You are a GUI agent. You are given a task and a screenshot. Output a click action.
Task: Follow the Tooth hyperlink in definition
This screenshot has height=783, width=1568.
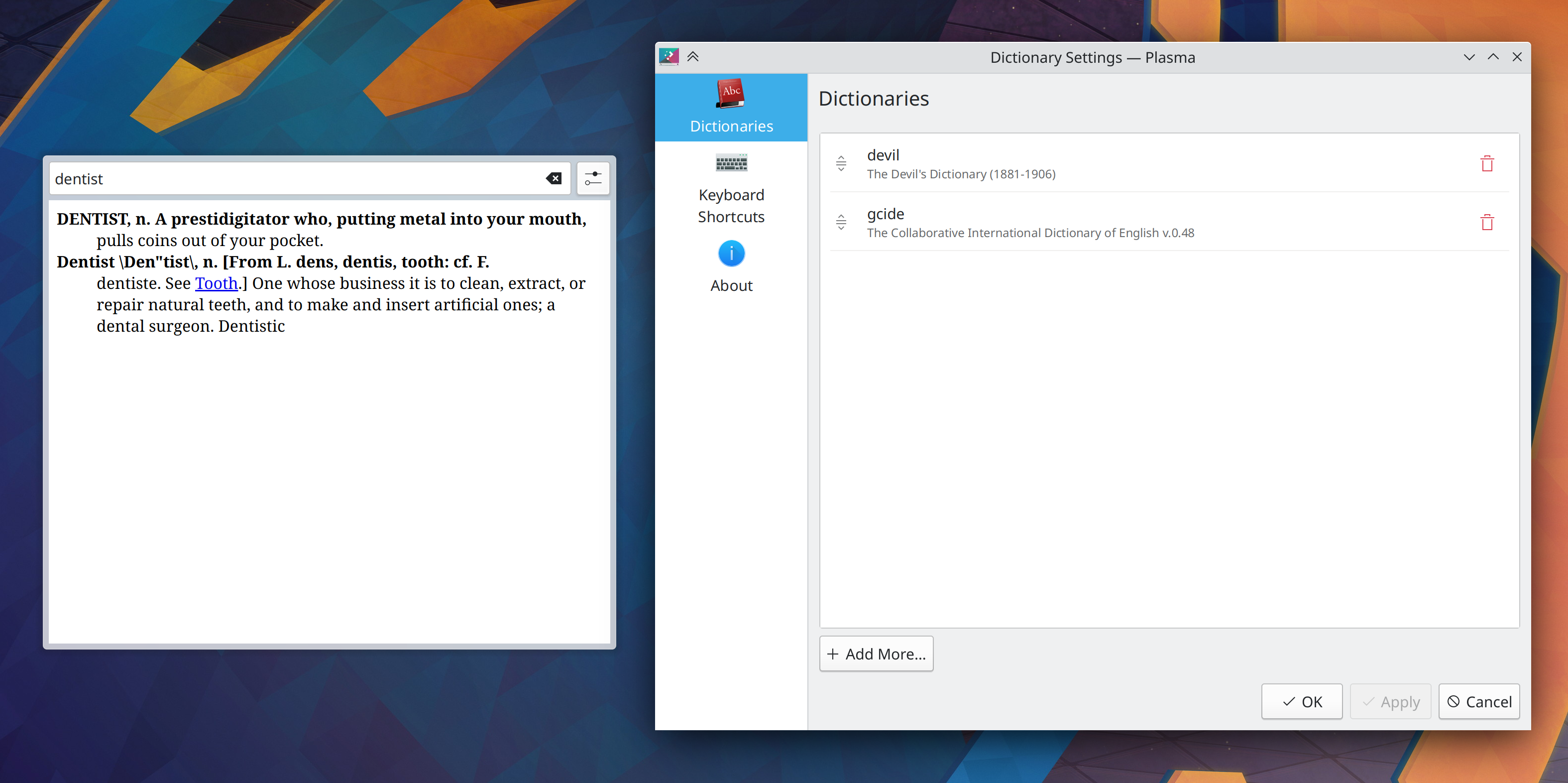(x=216, y=283)
